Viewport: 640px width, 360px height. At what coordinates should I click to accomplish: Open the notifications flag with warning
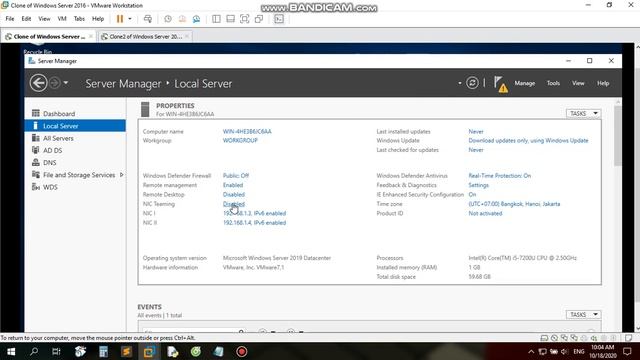[500, 84]
